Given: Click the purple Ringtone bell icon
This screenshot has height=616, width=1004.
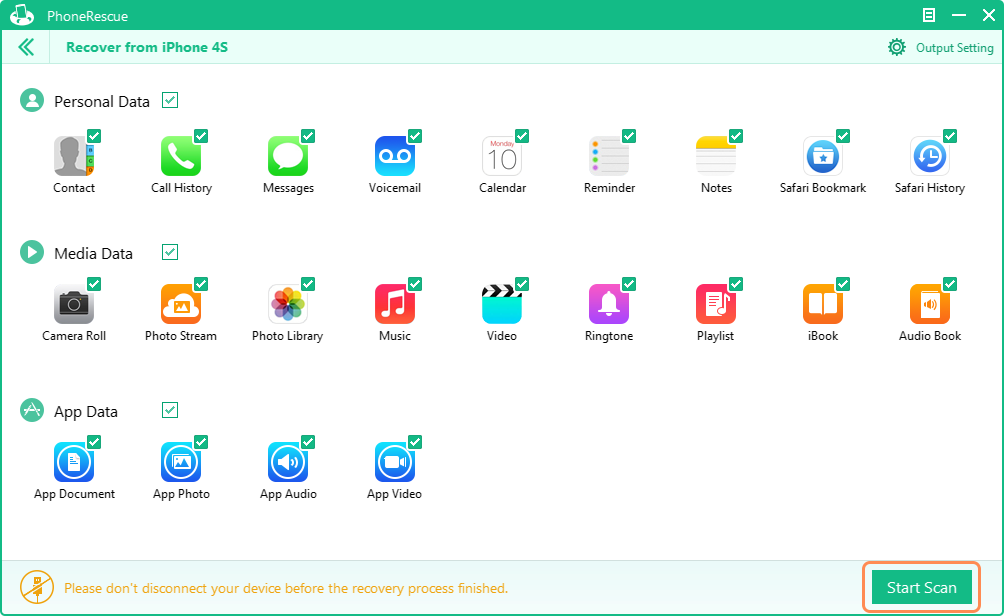Looking at the screenshot, I should tap(608, 304).
